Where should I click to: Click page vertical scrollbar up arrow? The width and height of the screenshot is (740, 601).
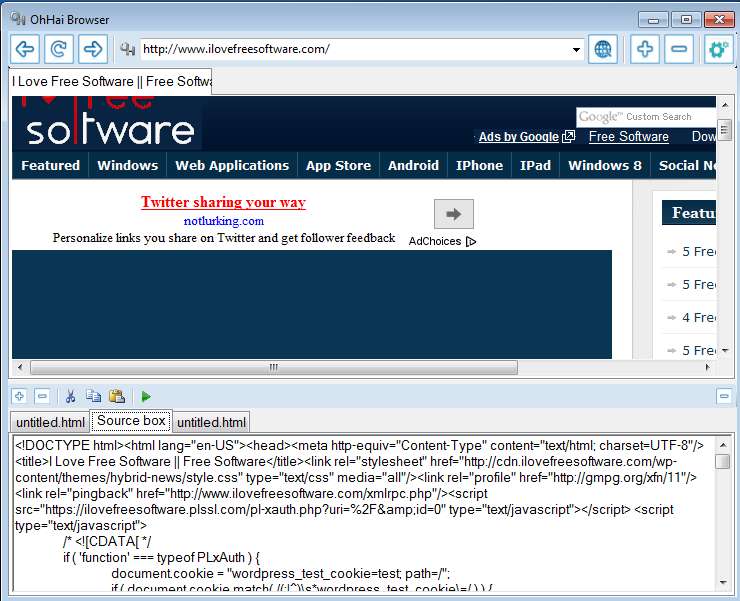pyautogui.click(x=724, y=104)
